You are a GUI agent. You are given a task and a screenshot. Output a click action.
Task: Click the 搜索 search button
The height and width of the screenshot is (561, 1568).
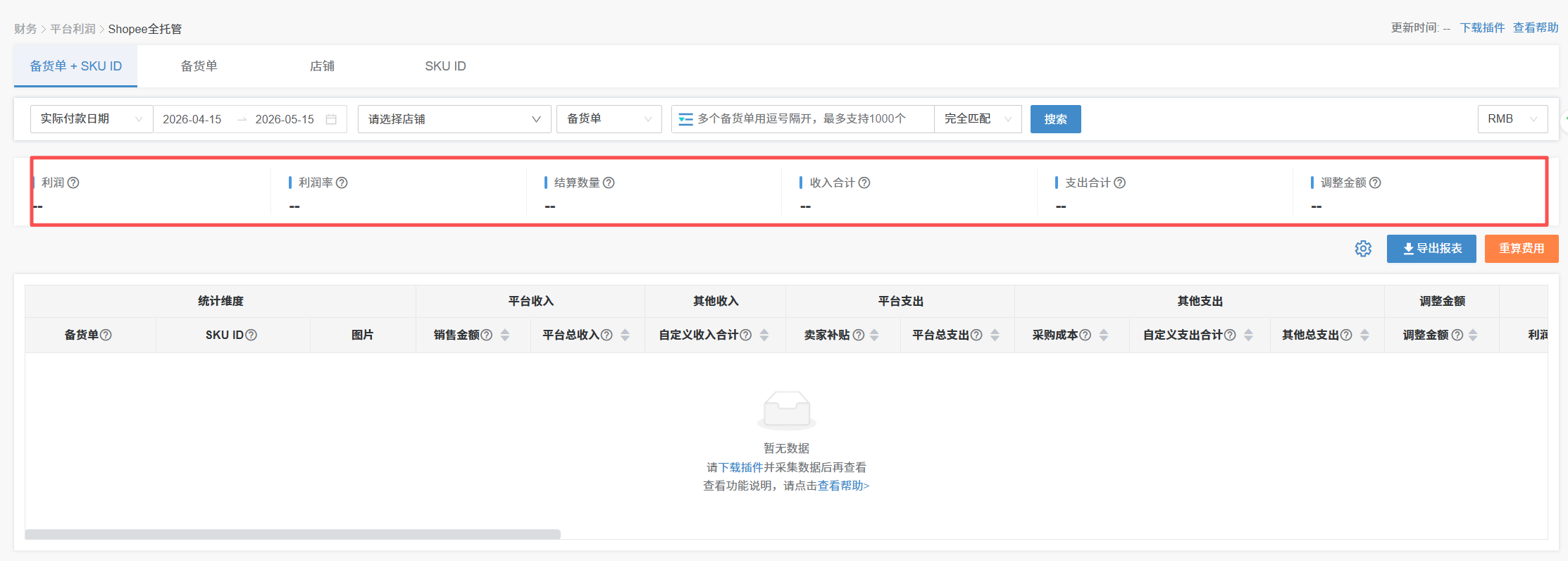(x=1055, y=119)
